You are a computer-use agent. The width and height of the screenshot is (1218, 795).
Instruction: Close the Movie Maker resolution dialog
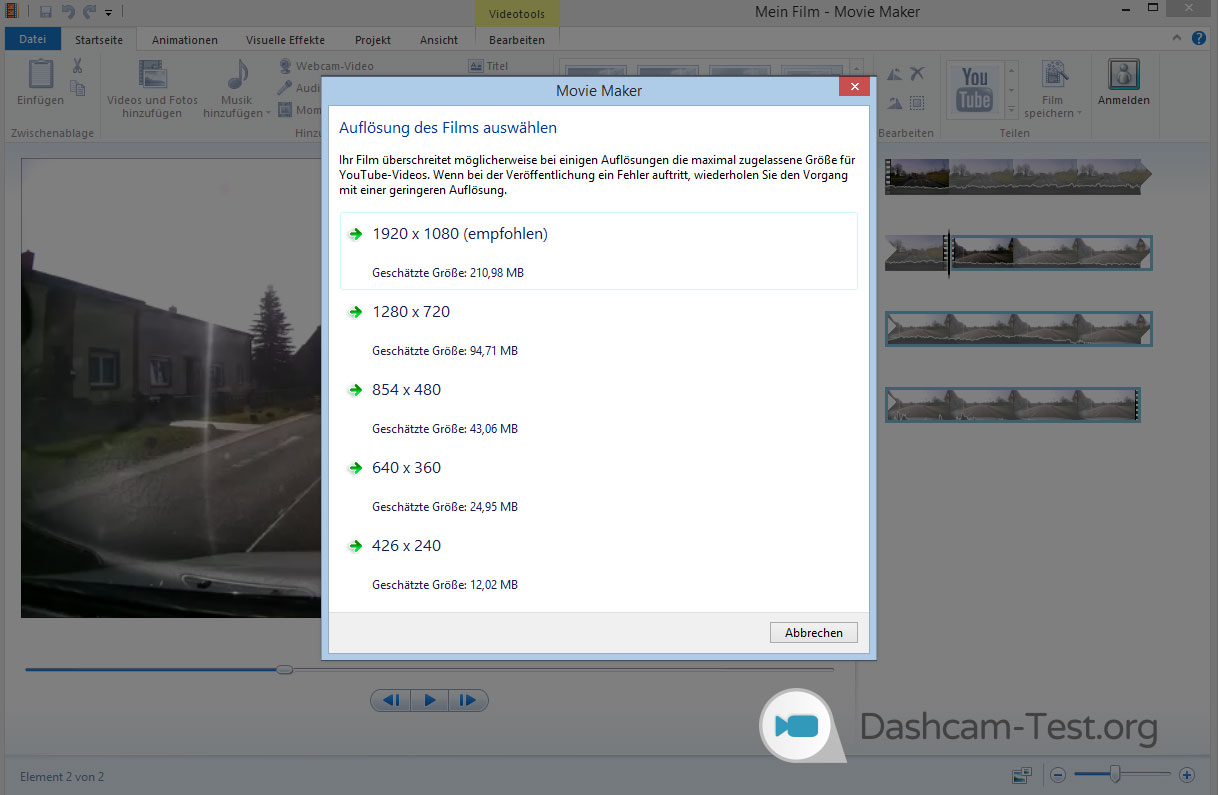point(853,88)
